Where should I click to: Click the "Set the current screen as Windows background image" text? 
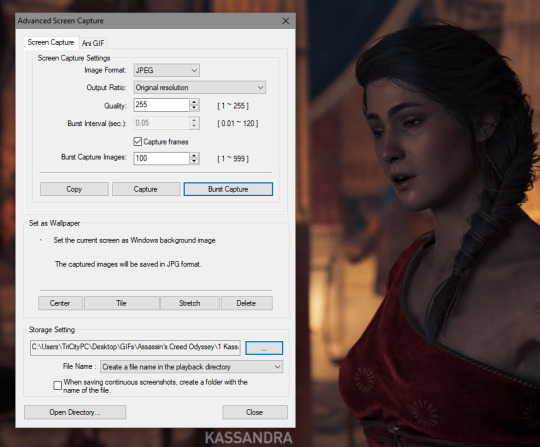pyautogui.click(x=134, y=240)
